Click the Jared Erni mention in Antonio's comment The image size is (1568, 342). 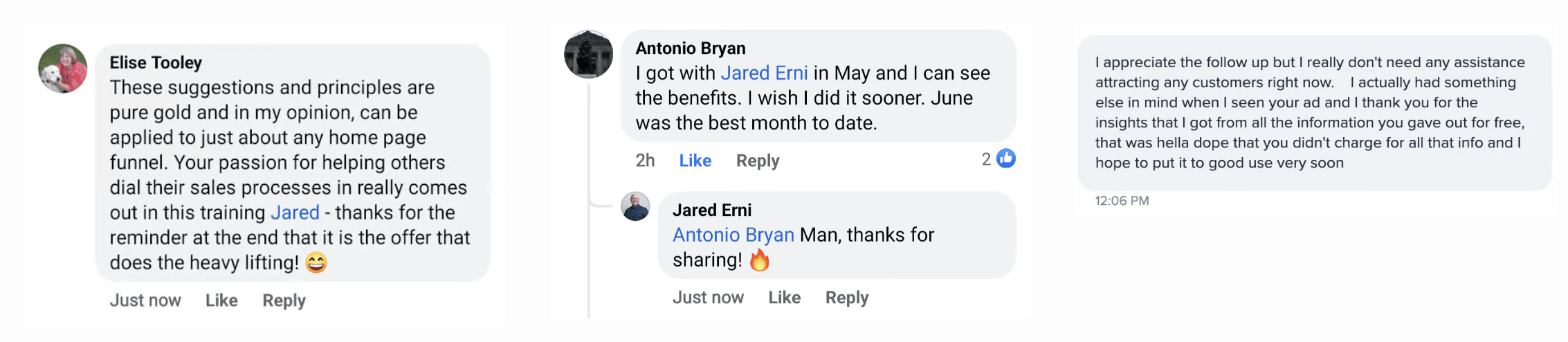(764, 73)
